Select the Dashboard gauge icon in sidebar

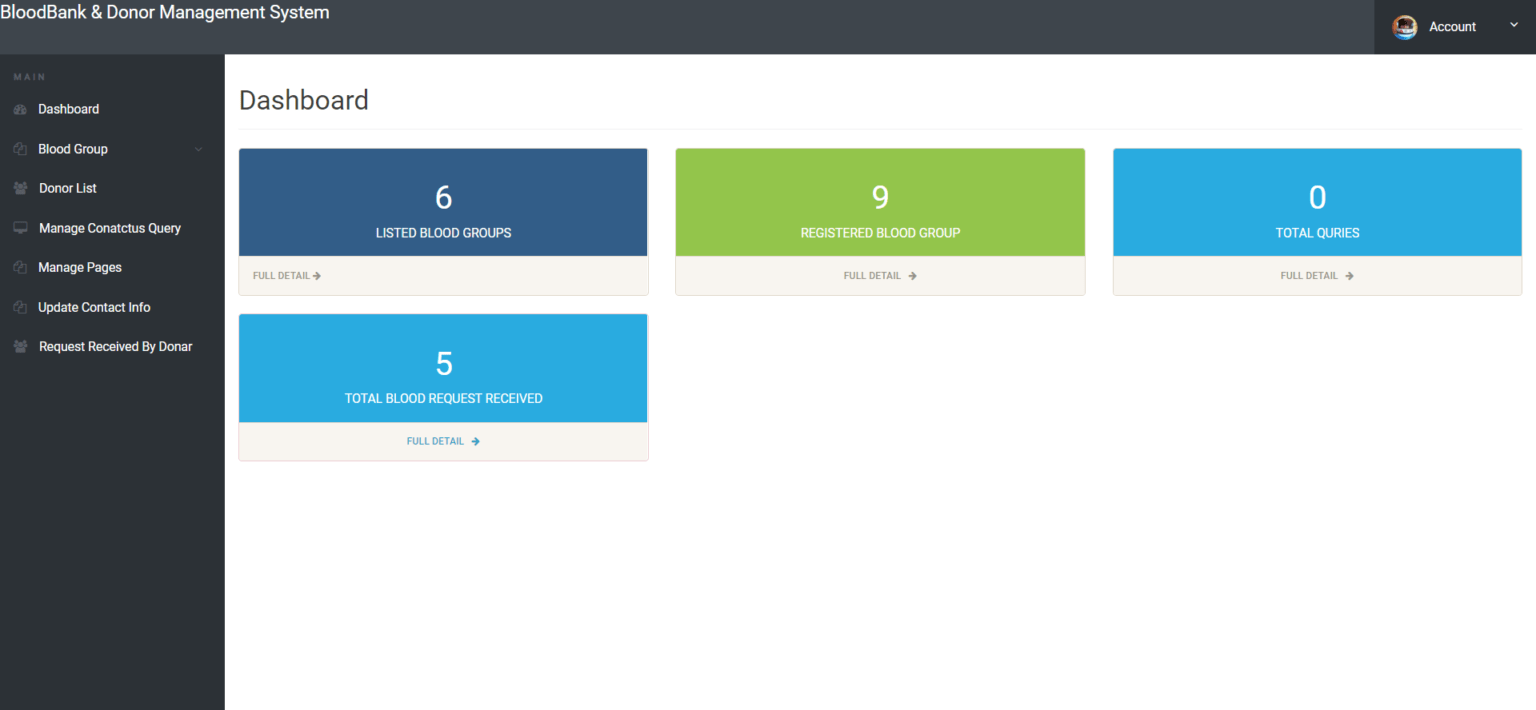point(20,109)
